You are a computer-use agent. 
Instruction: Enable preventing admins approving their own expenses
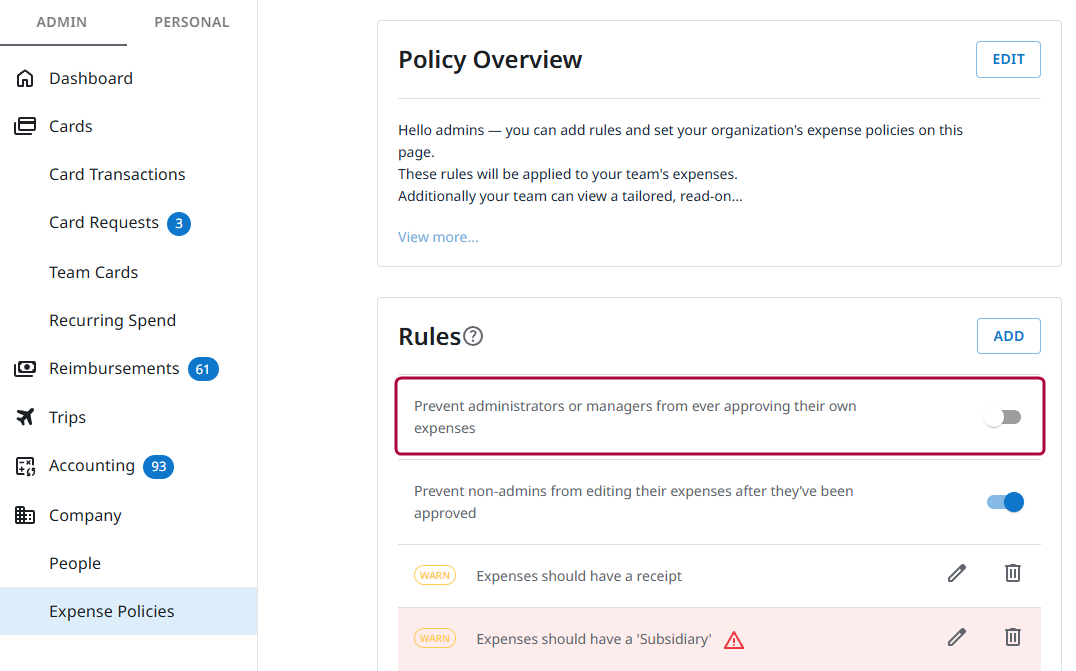tap(1003, 417)
